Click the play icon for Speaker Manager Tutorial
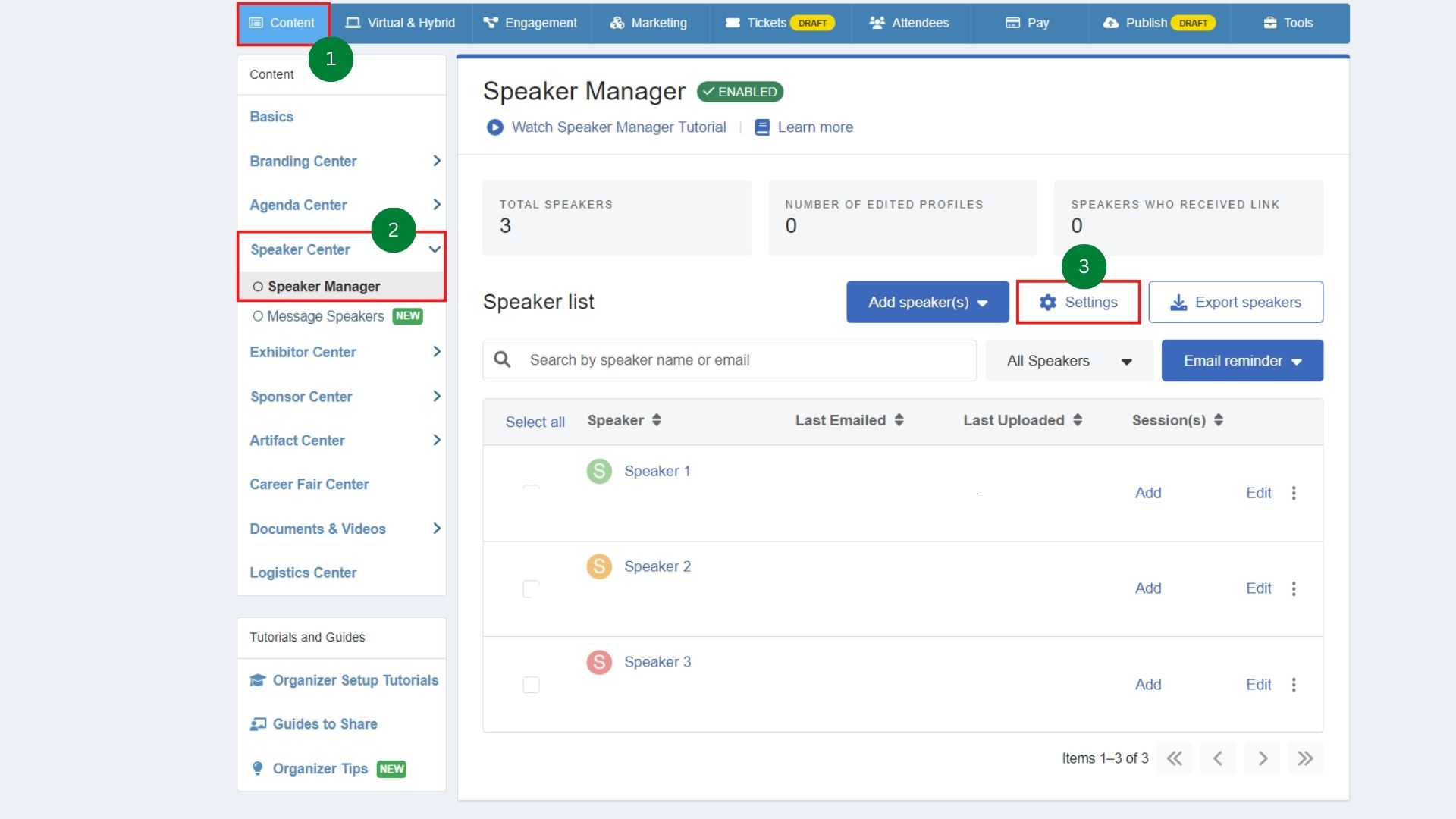The width and height of the screenshot is (1456, 819). [x=494, y=127]
